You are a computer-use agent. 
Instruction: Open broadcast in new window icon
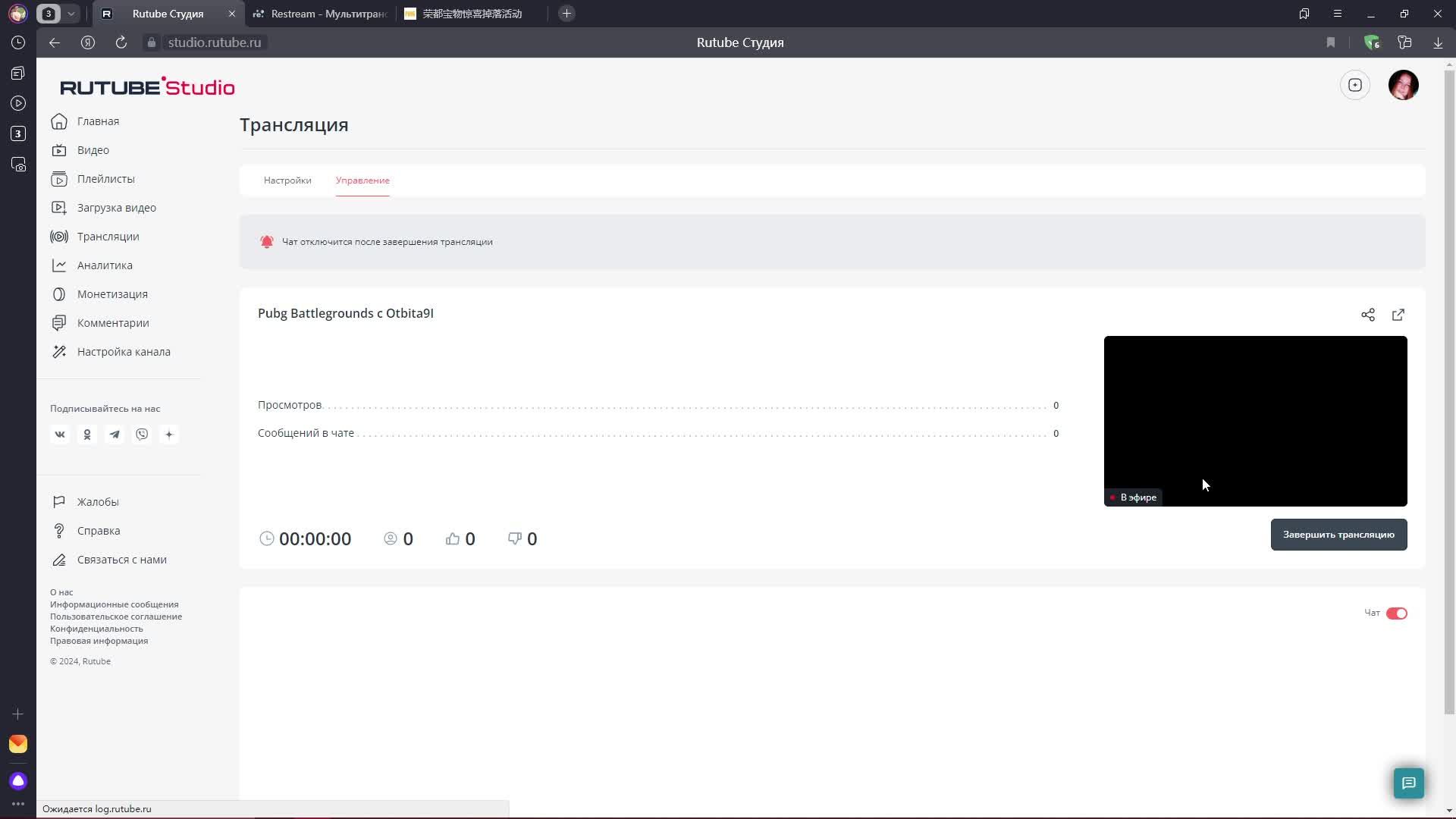pyautogui.click(x=1398, y=315)
